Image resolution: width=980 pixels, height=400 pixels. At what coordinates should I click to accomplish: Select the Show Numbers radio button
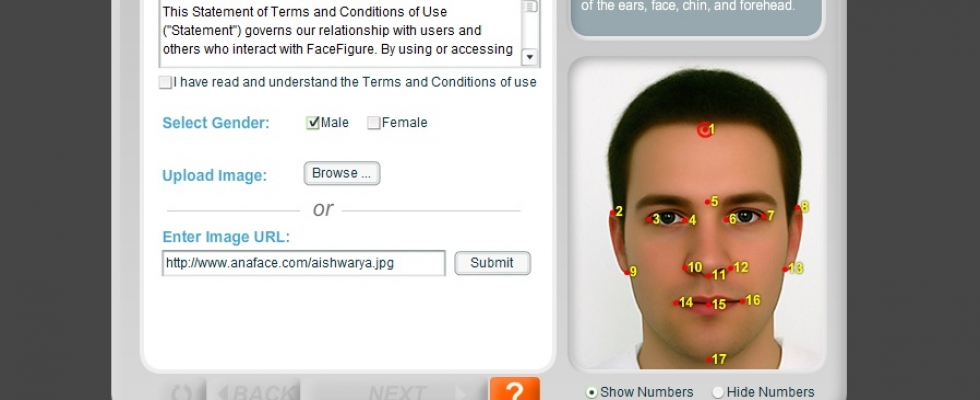[591, 392]
